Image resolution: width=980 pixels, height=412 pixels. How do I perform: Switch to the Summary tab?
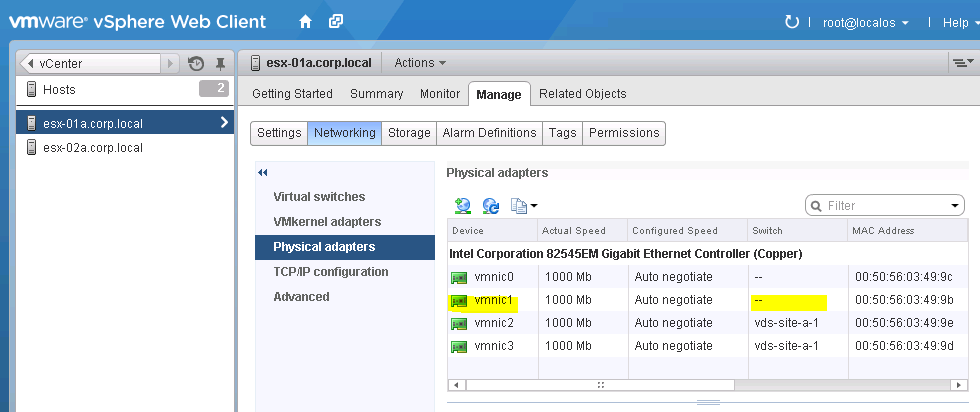376,94
